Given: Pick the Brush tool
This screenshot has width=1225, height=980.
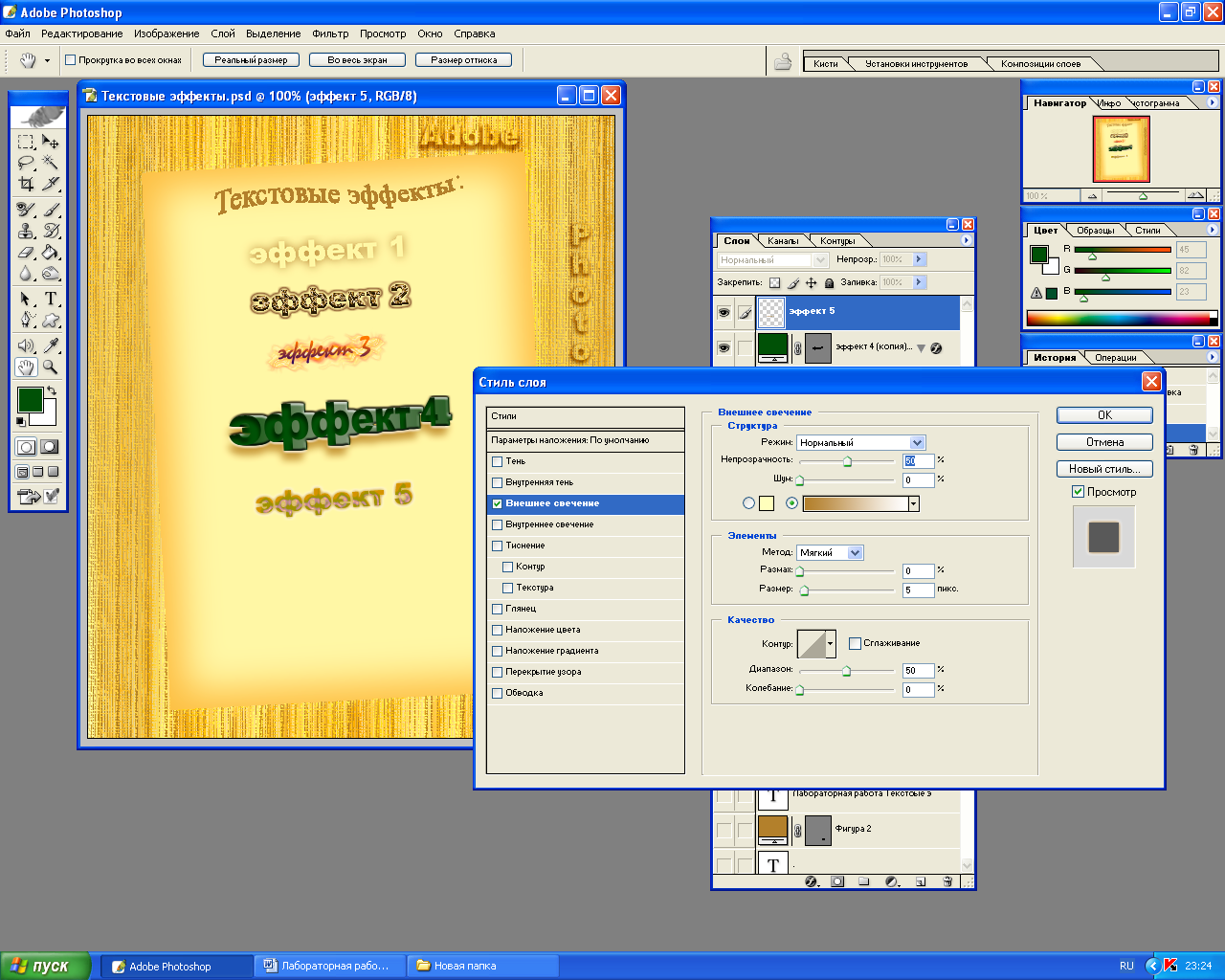Looking at the screenshot, I should pyautogui.click(x=51, y=210).
